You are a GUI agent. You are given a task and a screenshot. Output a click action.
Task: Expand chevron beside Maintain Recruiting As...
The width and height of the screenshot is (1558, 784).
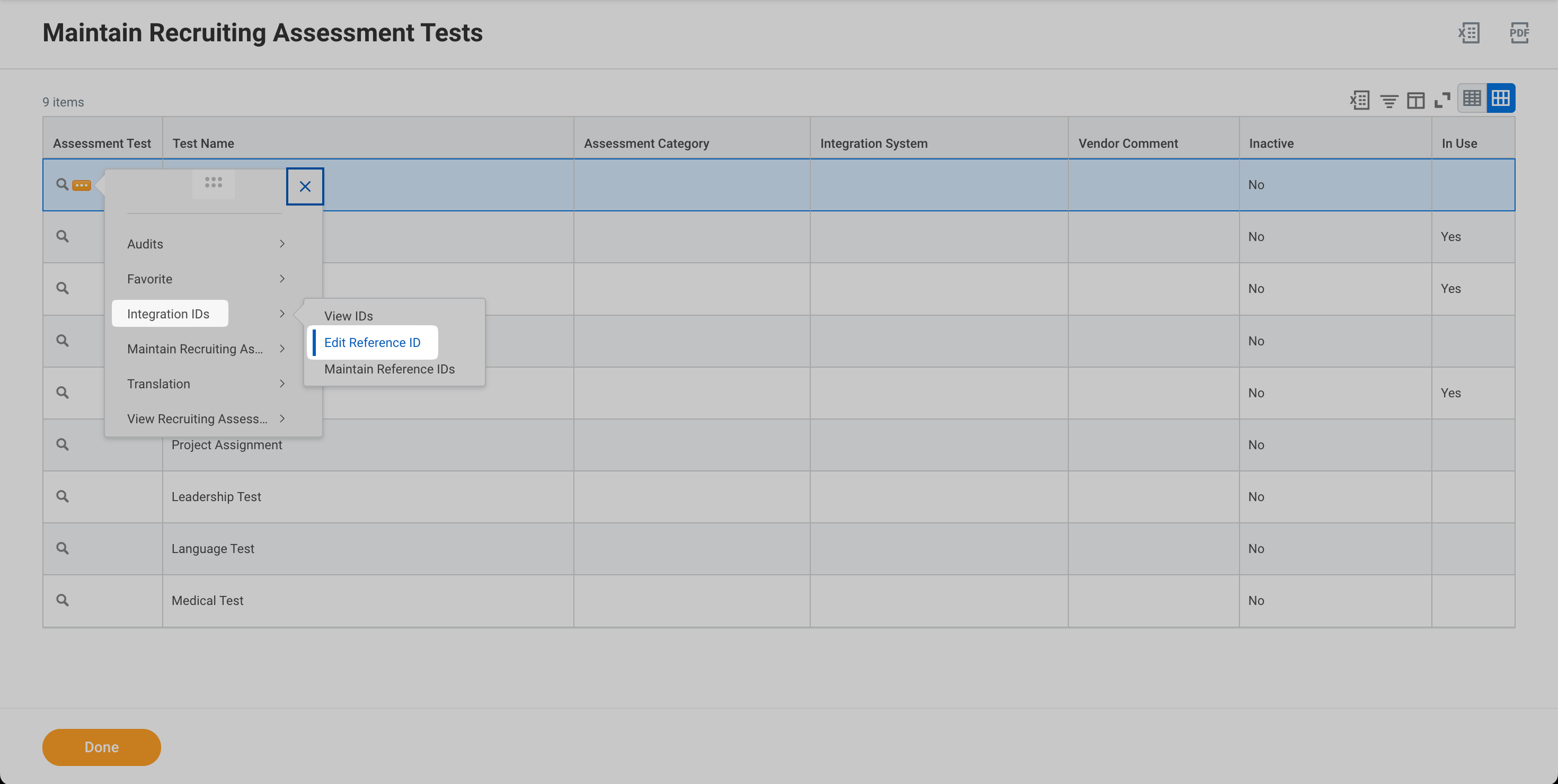pos(282,349)
